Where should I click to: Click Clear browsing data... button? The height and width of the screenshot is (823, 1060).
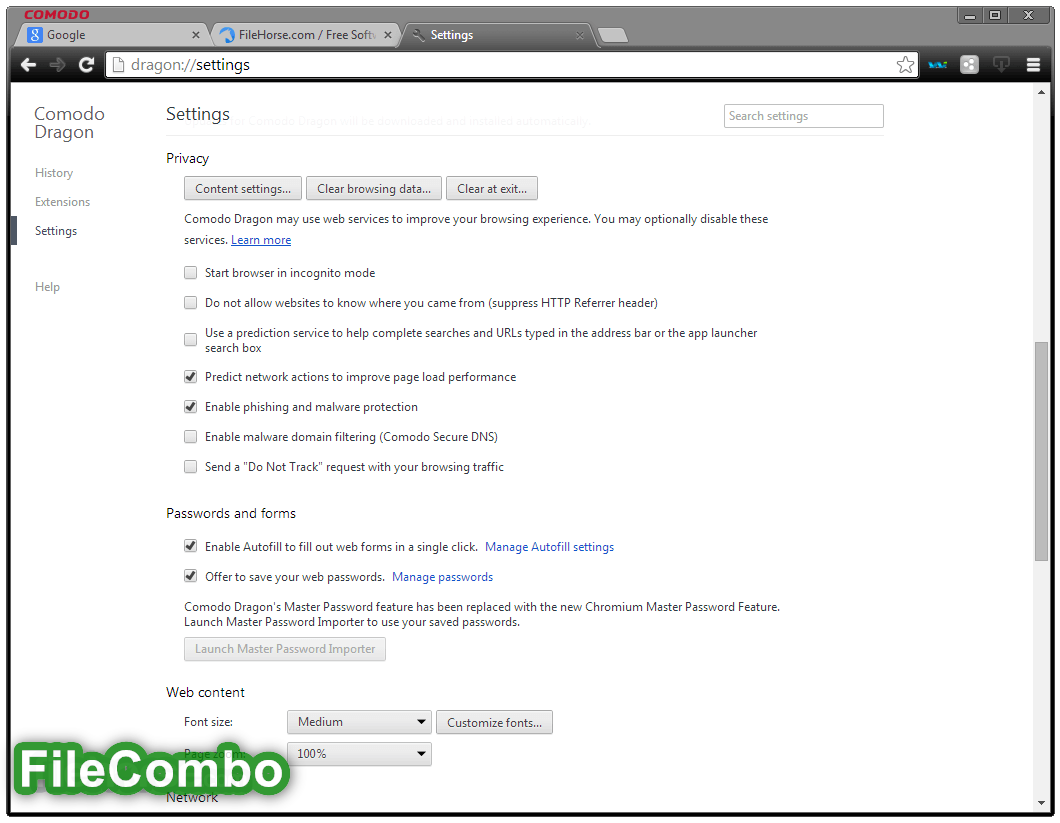pos(374,189)
